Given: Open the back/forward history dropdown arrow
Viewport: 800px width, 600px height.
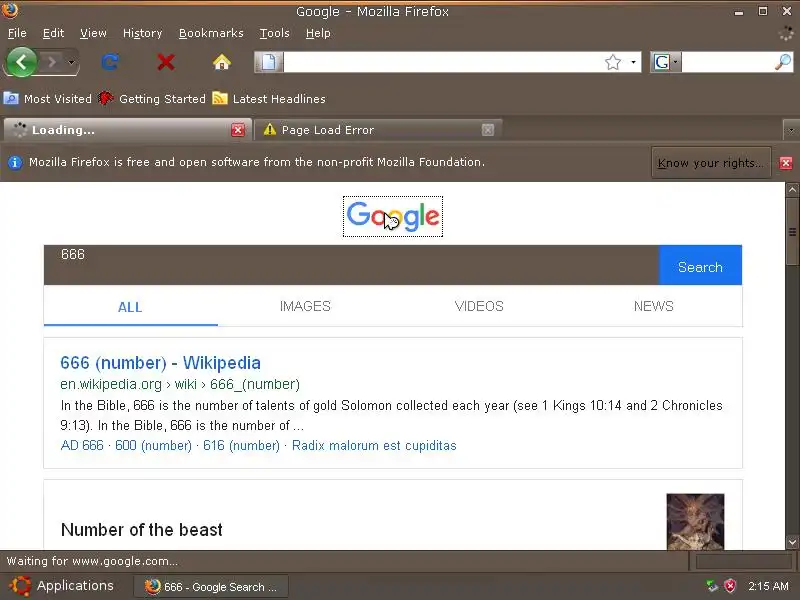Looking at the screenshot, I should 71,62.
